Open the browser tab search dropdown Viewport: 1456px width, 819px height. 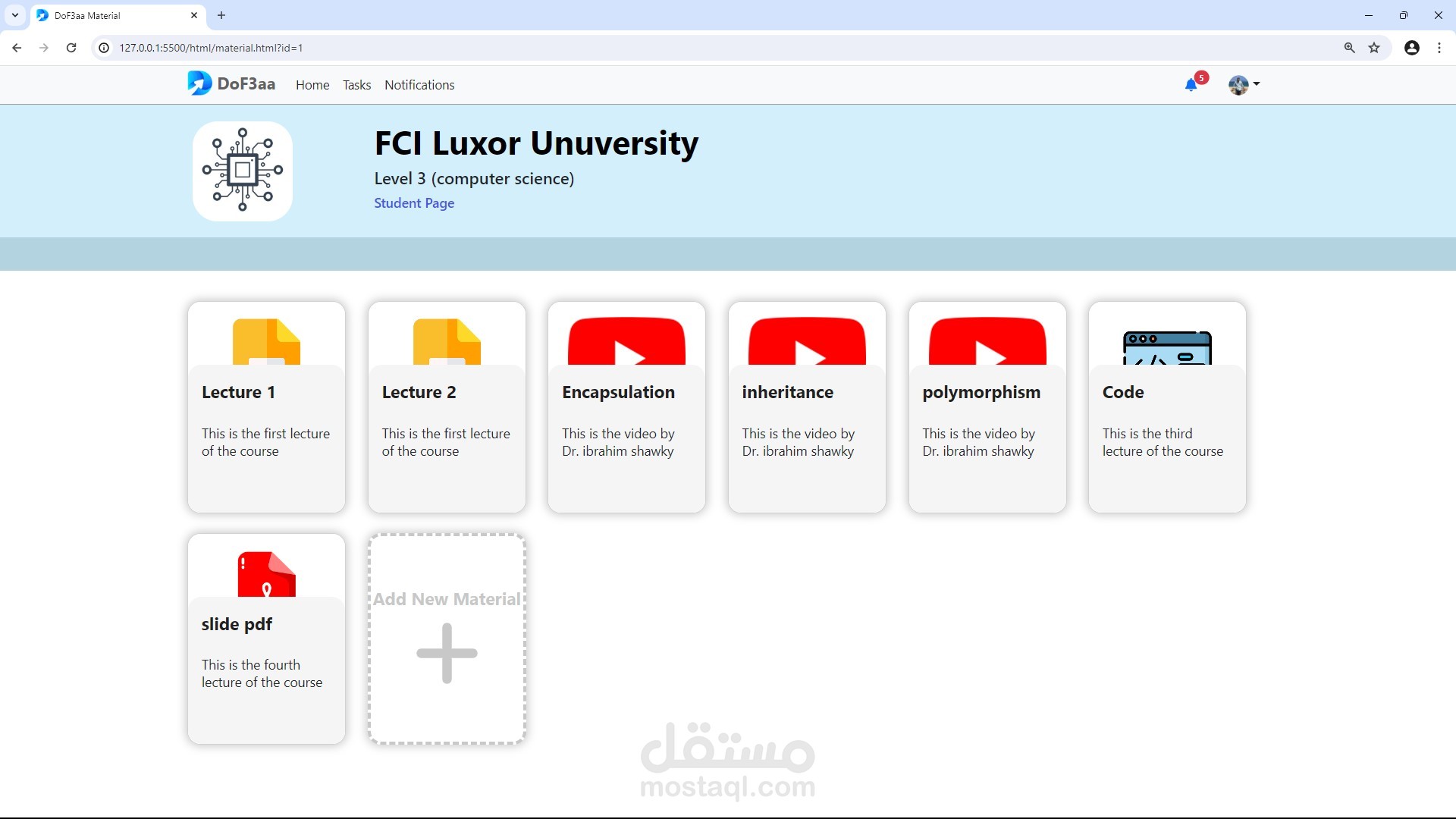pyautogui.click(x=15, y=15)
